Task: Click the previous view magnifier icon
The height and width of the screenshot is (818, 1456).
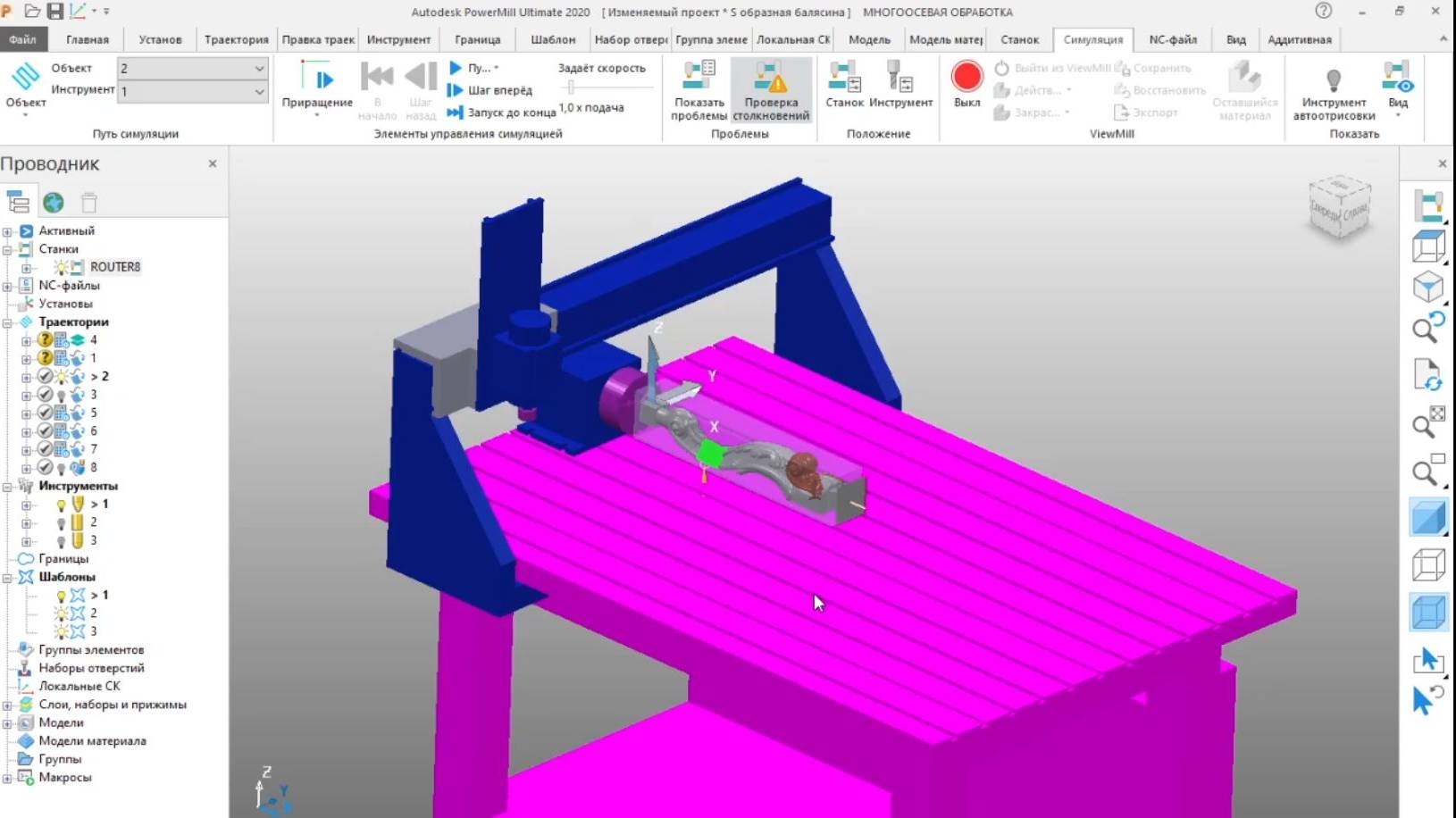Action: pyautogui.click(x=1428, y=329)
